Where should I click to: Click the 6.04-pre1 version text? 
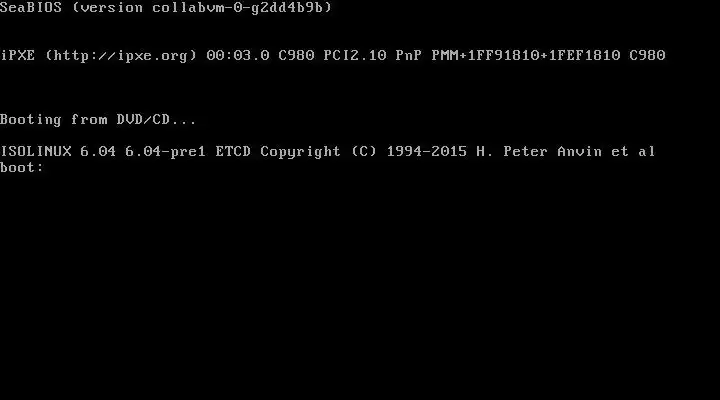tap(165, 151)
